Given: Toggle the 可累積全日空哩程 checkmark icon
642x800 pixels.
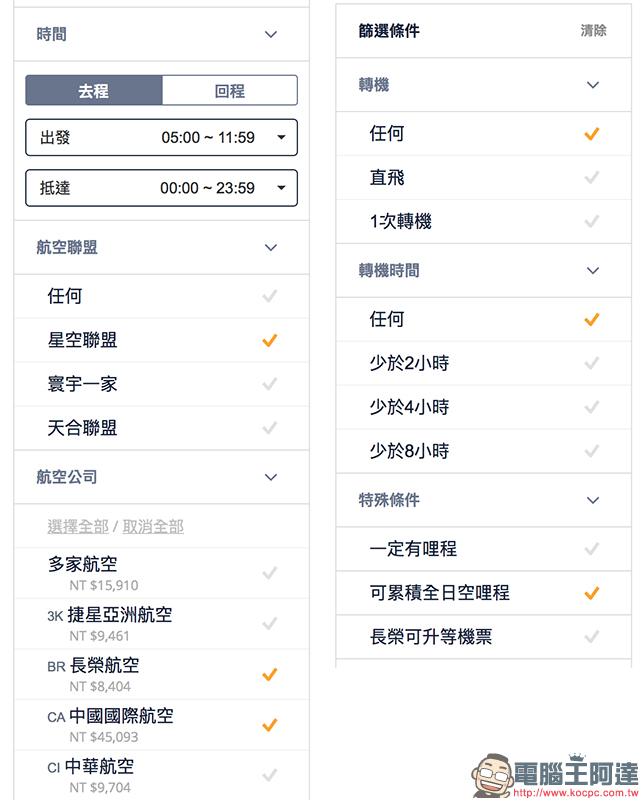Looking at the screenshot, I should pos(591,593).
